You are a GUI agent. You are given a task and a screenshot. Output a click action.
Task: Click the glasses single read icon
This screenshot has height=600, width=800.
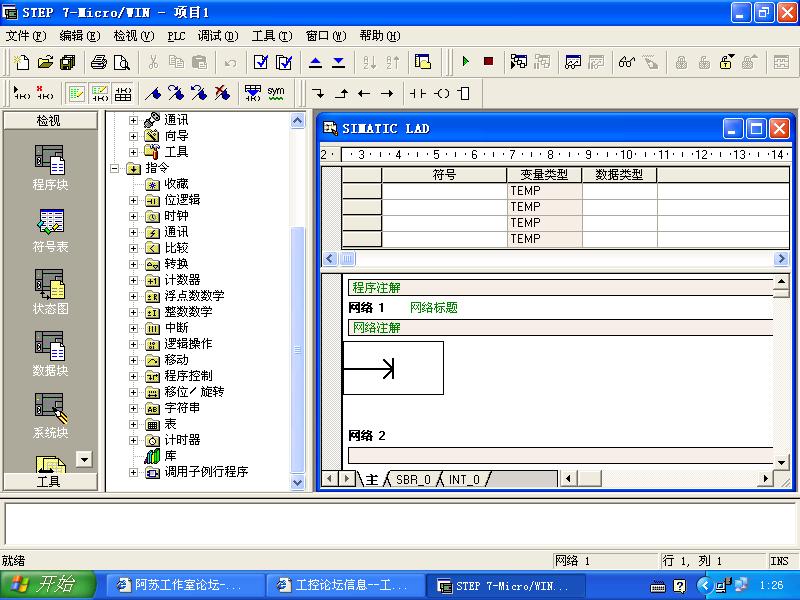[627, 62]
